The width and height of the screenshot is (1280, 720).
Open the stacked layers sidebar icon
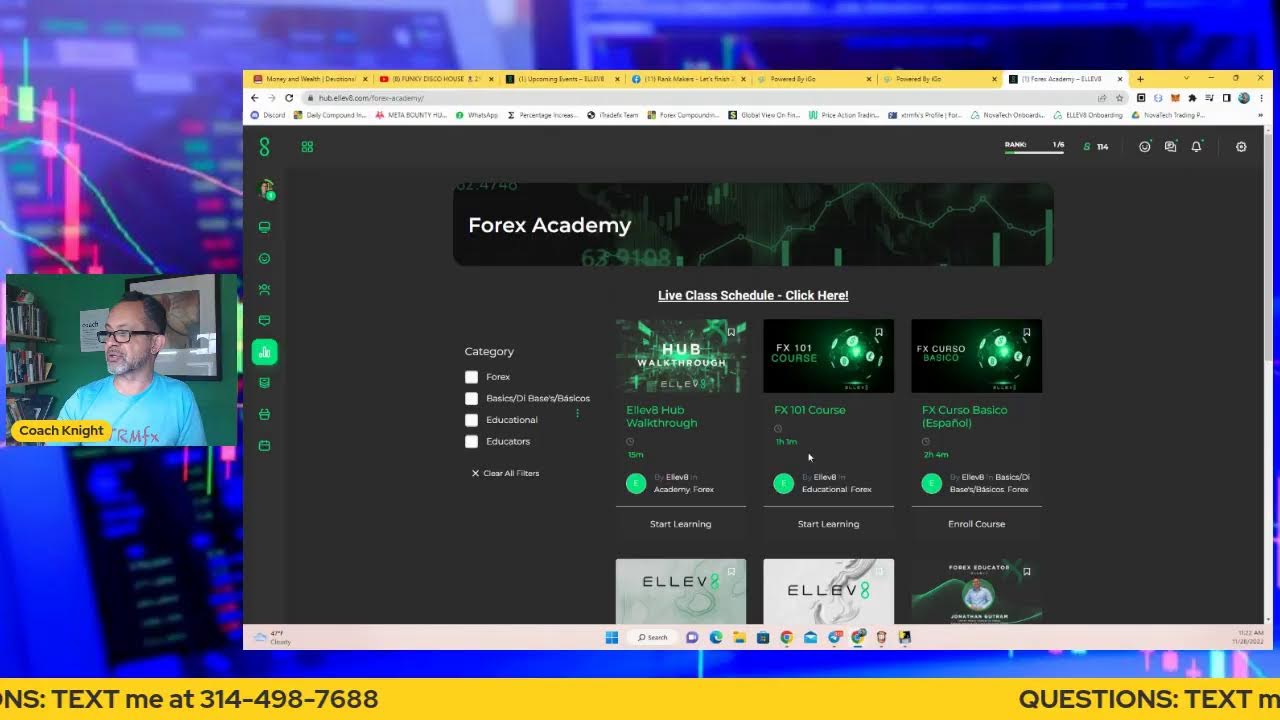(x=264, y=383)
